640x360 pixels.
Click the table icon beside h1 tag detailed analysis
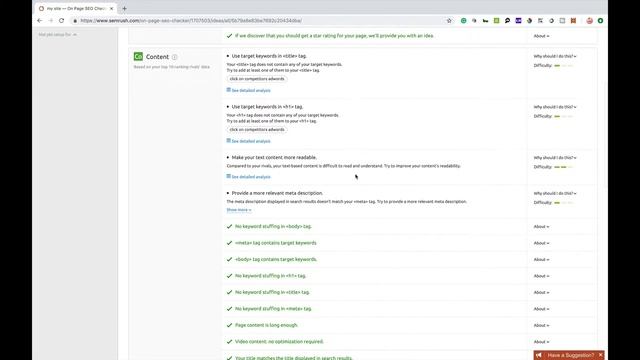(229, 140)
